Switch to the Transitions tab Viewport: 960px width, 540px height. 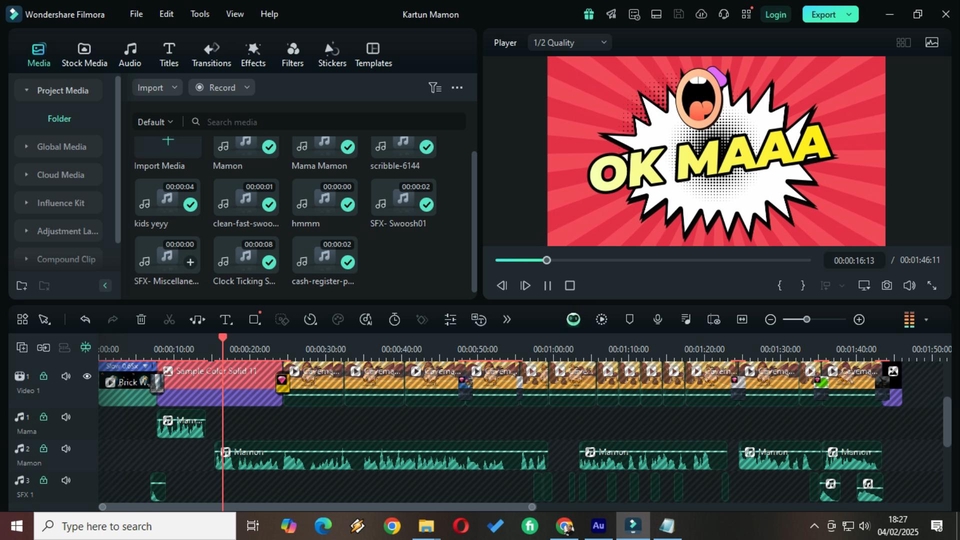point(211,55)
